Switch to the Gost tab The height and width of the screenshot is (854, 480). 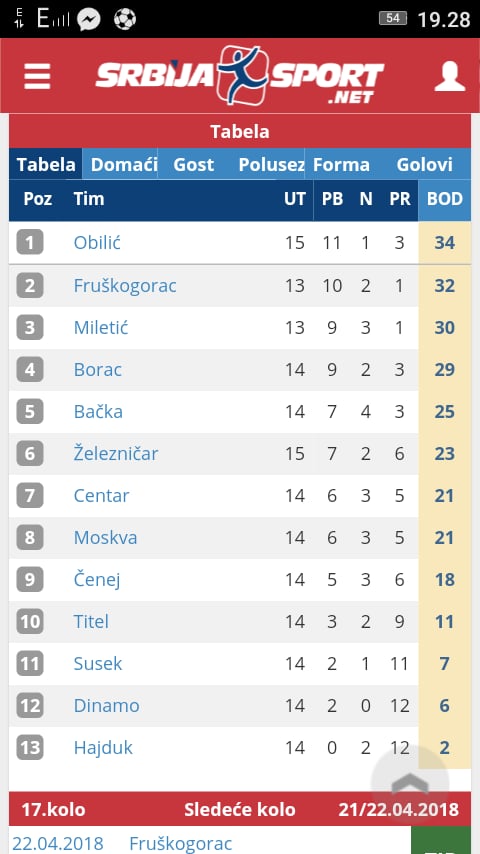tap(193, 164)
